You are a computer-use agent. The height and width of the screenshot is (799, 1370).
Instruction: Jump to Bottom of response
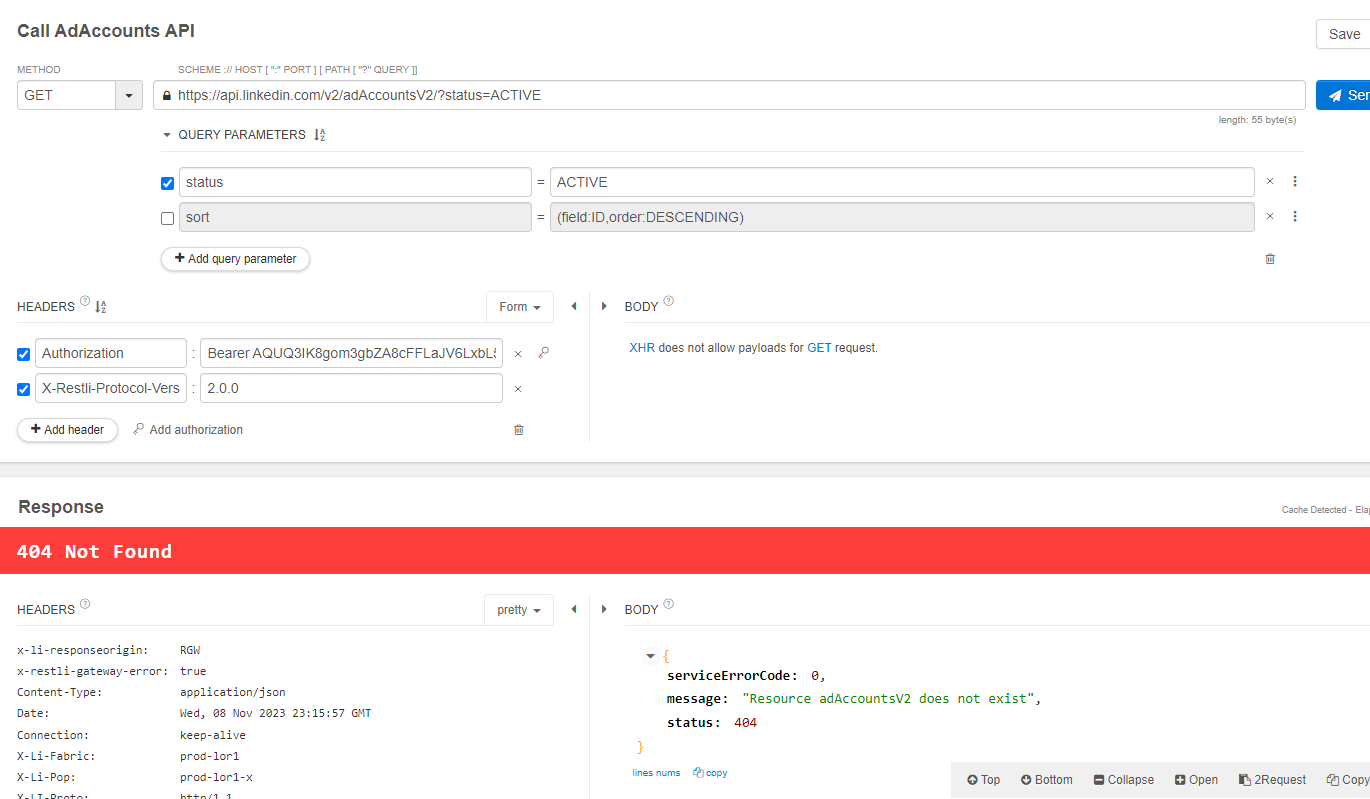click(x=1046, y=780)
